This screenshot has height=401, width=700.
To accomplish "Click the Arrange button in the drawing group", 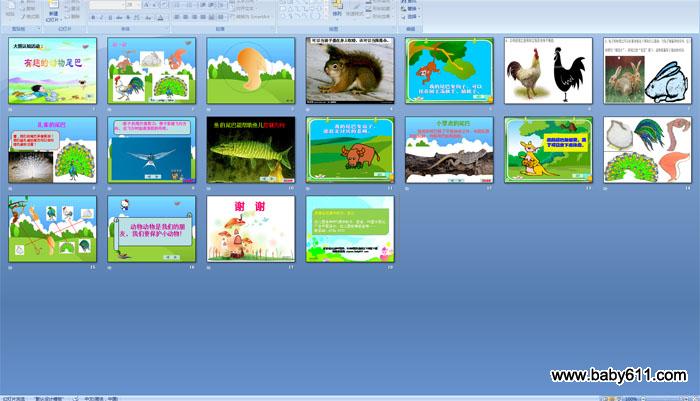I will point(337,9).
